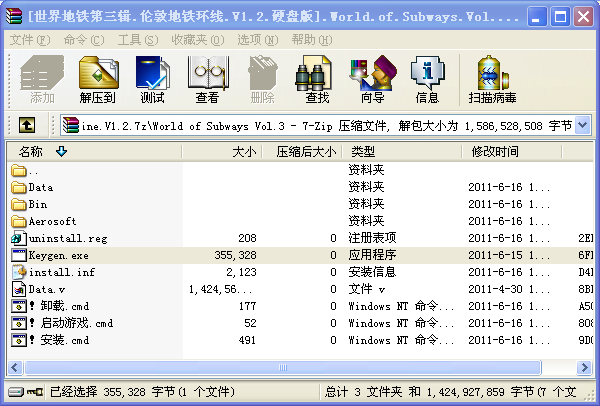
Task: Click the Keygen.exe application icon
Action: click(18, 255)
